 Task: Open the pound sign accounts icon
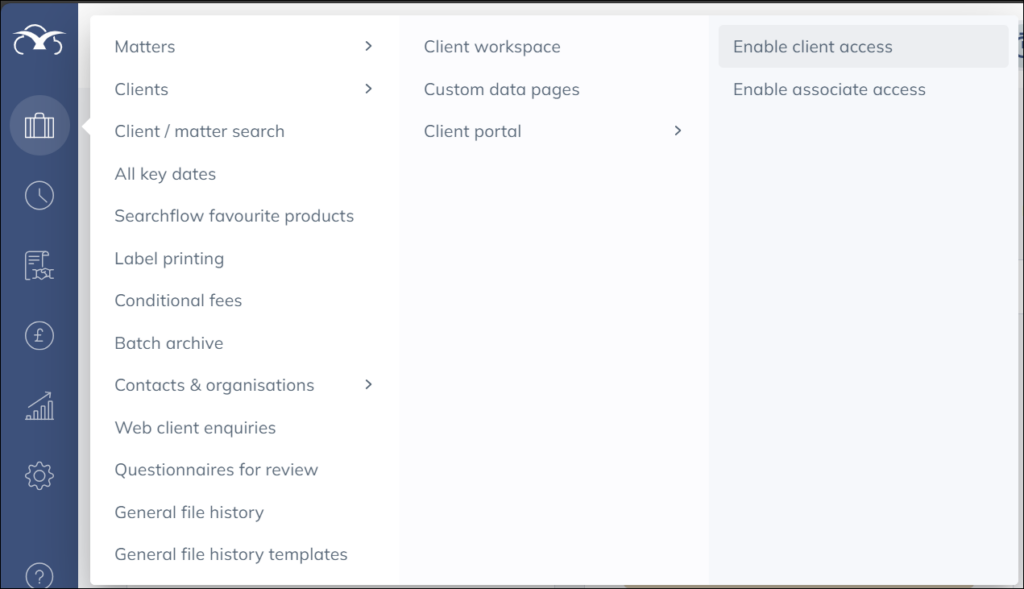tap(39, 336)
